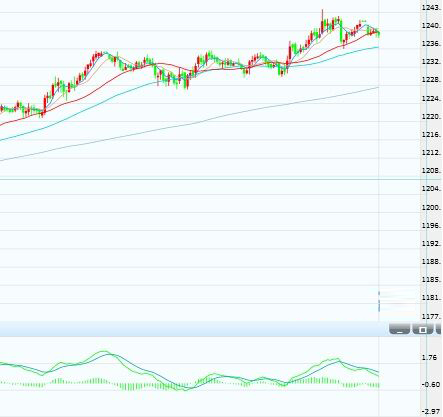Click the 1232 price axis label

coord(432,62)
